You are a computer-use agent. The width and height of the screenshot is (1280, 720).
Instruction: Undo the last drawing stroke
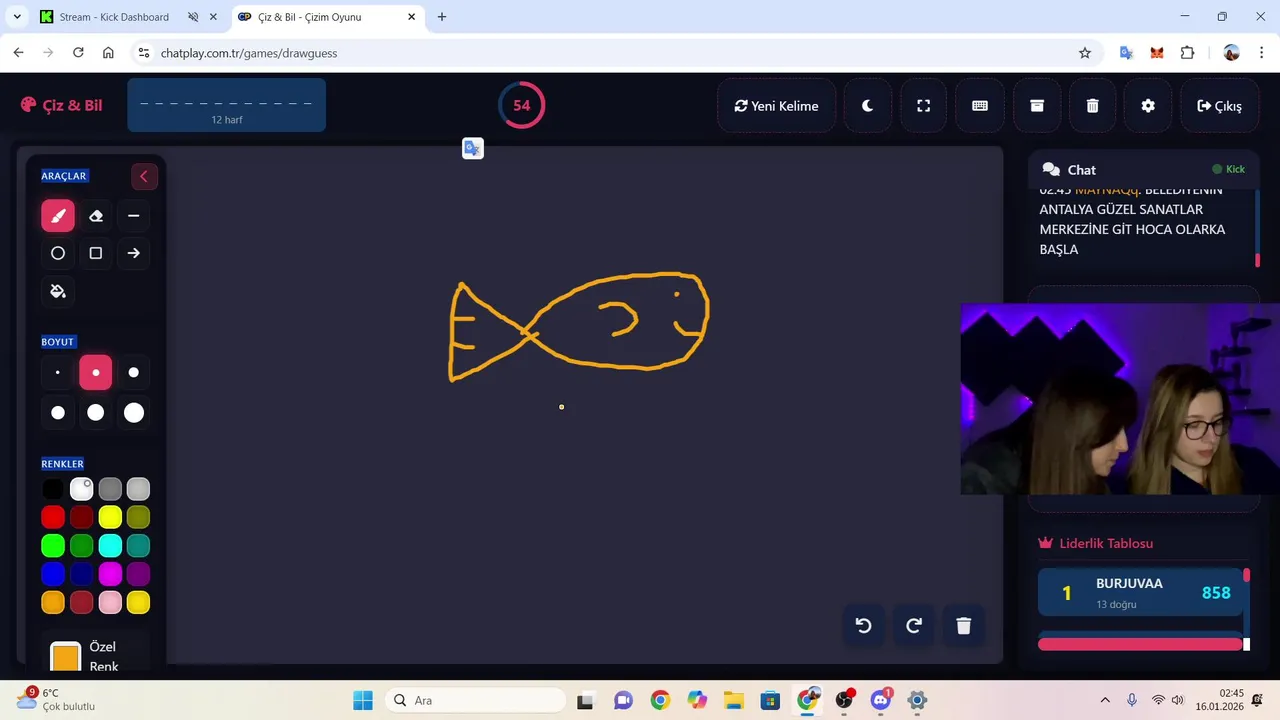point(864,625)
